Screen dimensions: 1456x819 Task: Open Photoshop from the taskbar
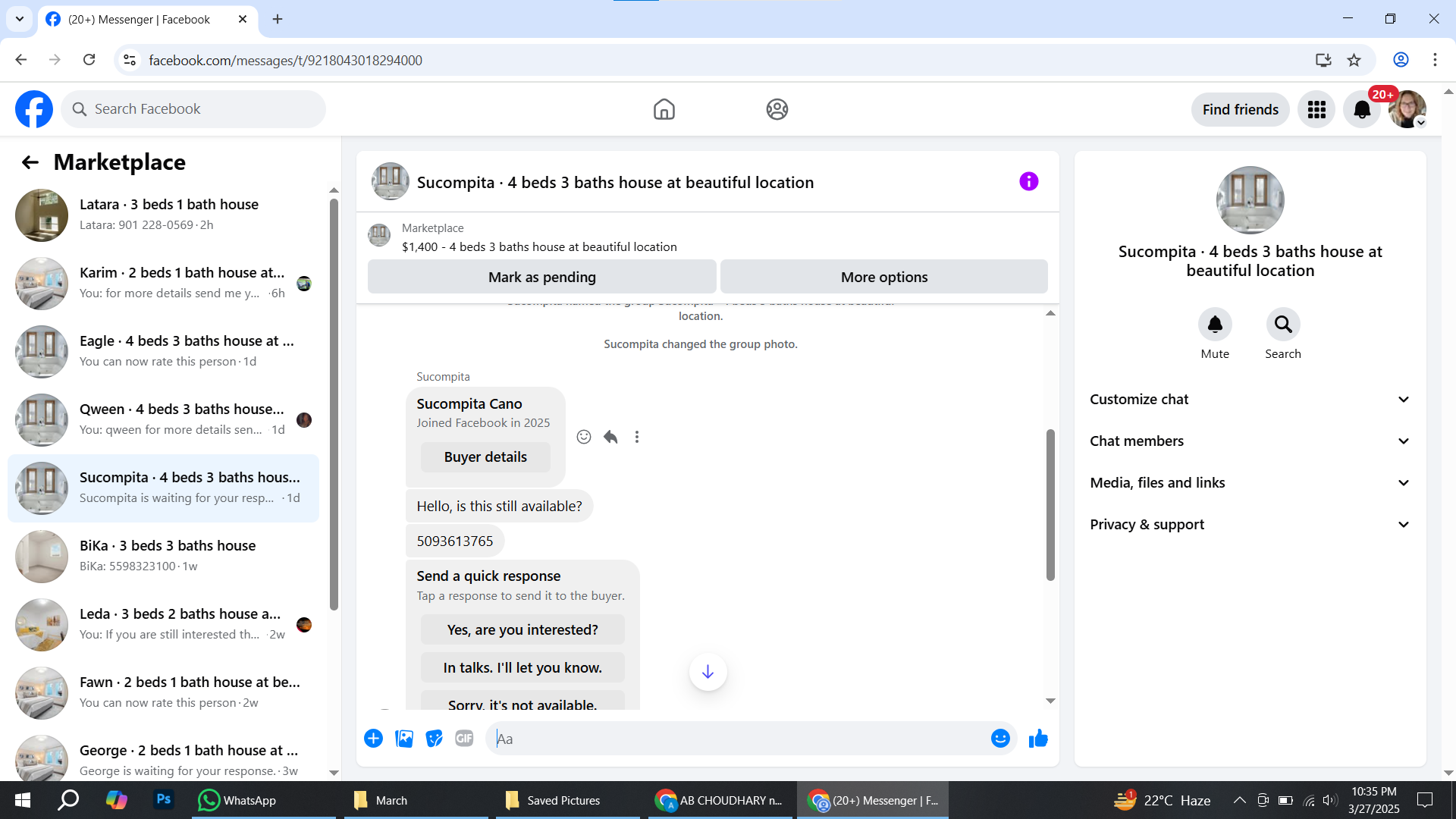(x=163, y=800)
